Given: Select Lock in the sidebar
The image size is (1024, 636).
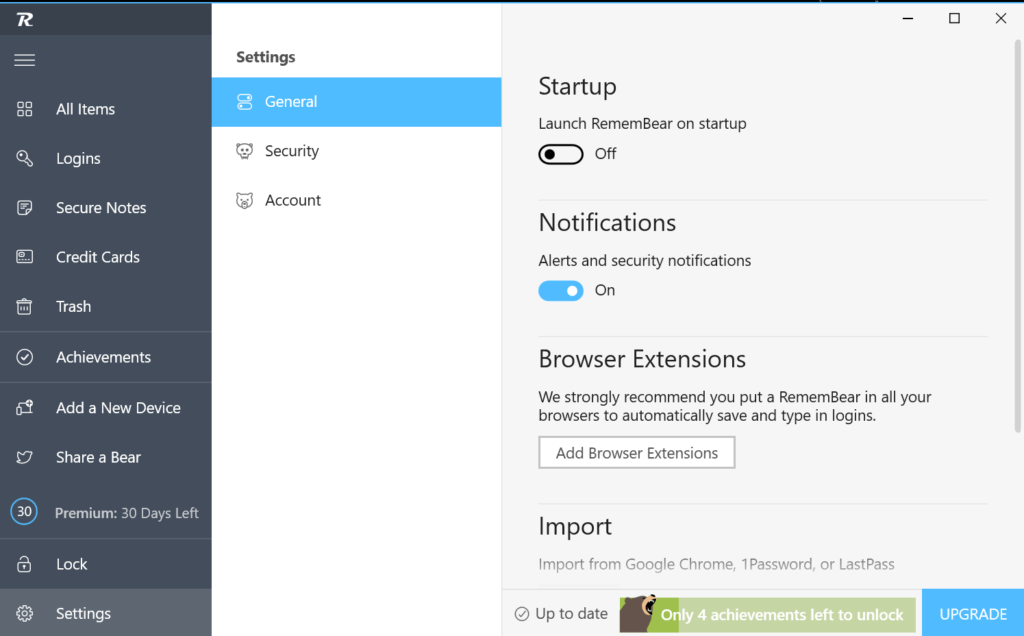Looking at the screenshot, I should click(106, 564).
